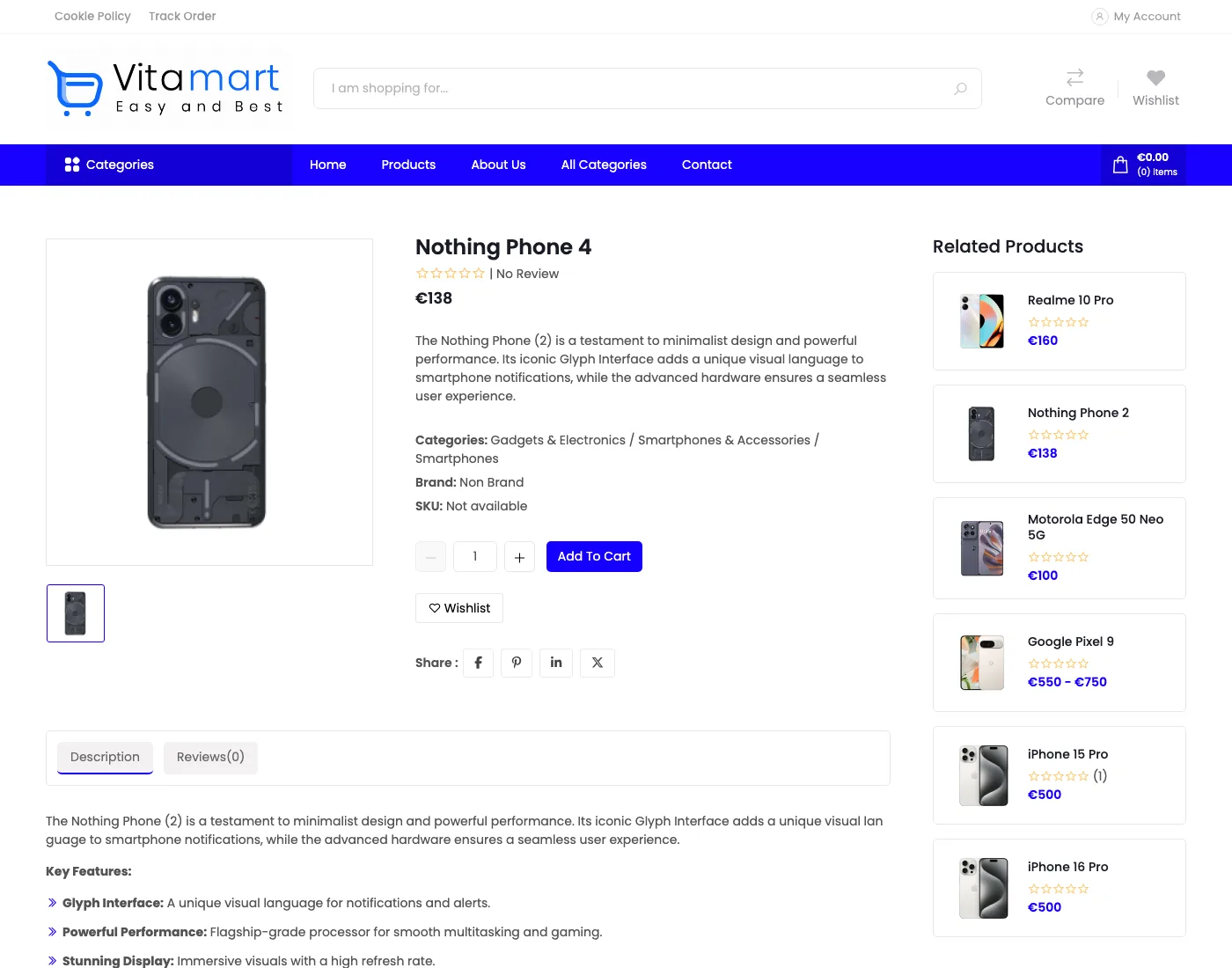The height and width of the screenshot is (968, 1232).
Task: Share the product on Facebook
Action: [478, 663]
